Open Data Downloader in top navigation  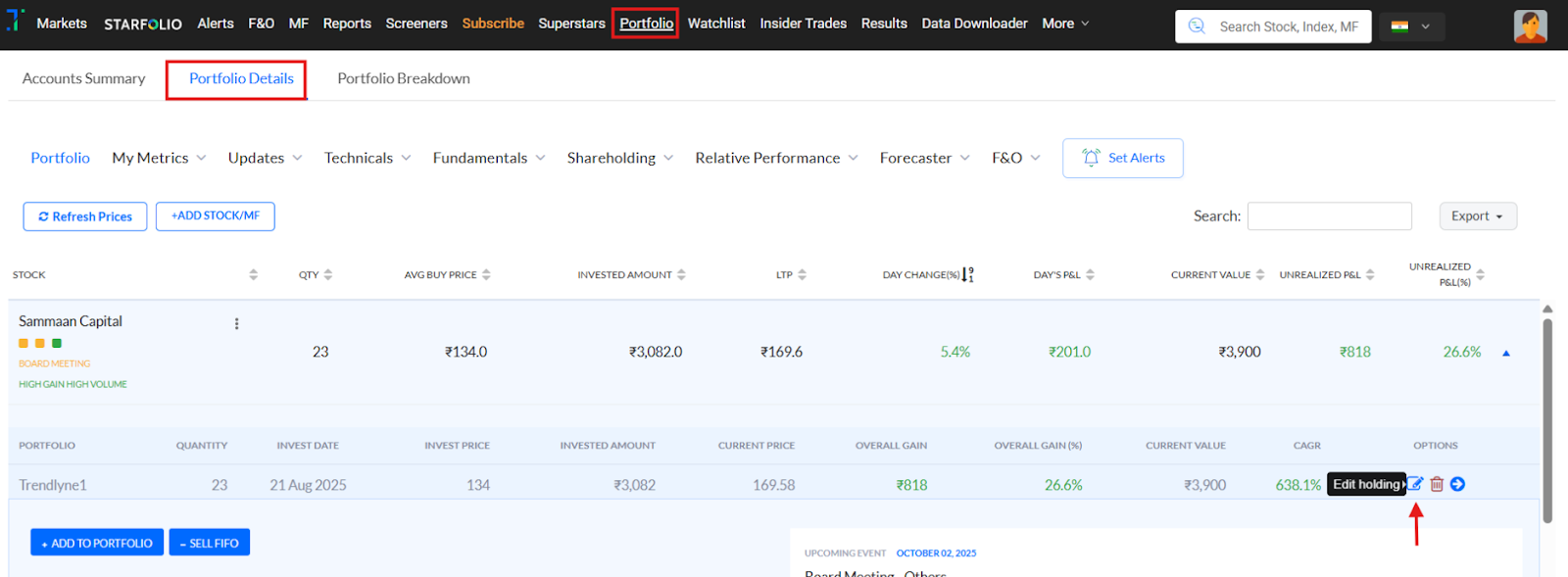coord(975,24)
